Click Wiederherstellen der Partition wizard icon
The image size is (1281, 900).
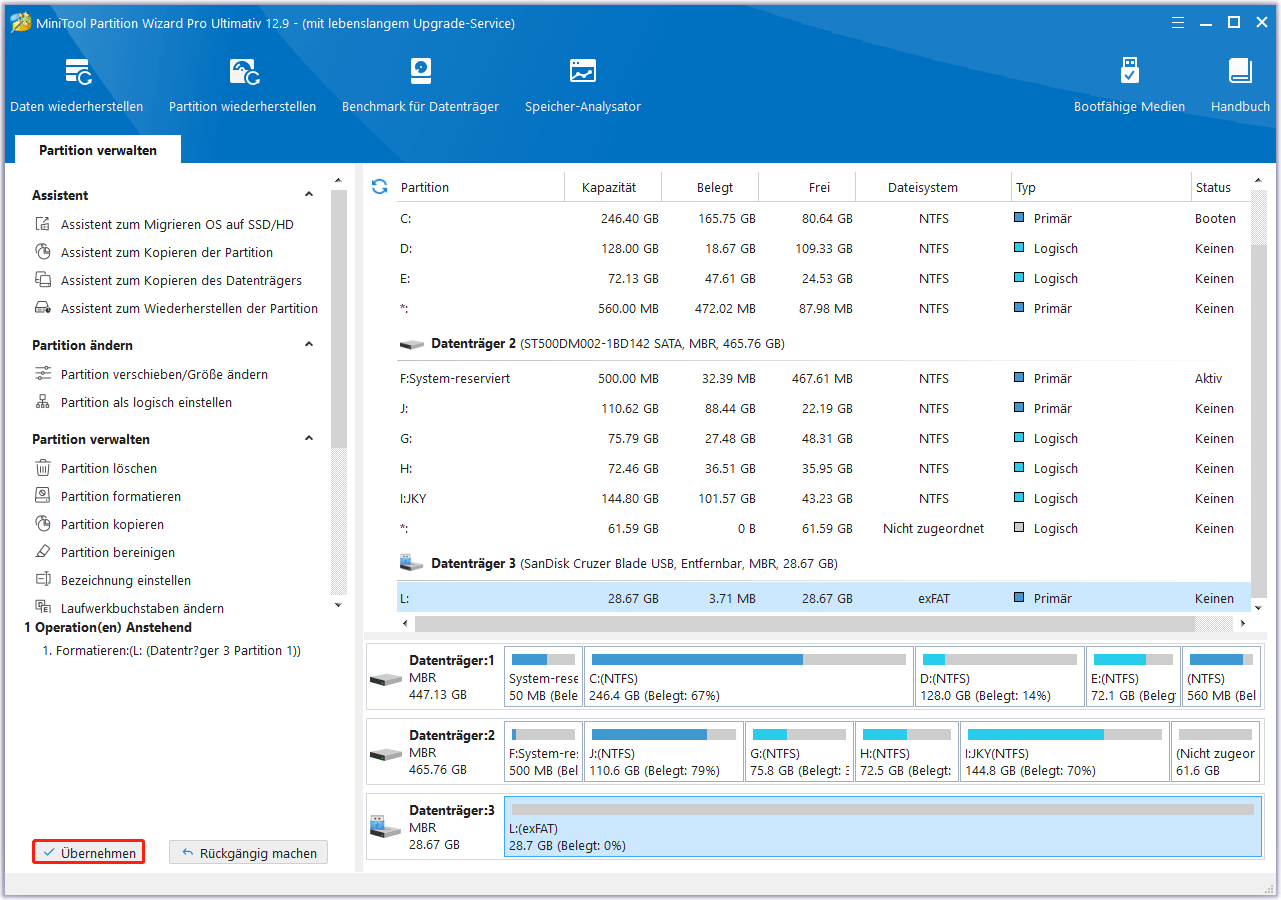[43, 309]
